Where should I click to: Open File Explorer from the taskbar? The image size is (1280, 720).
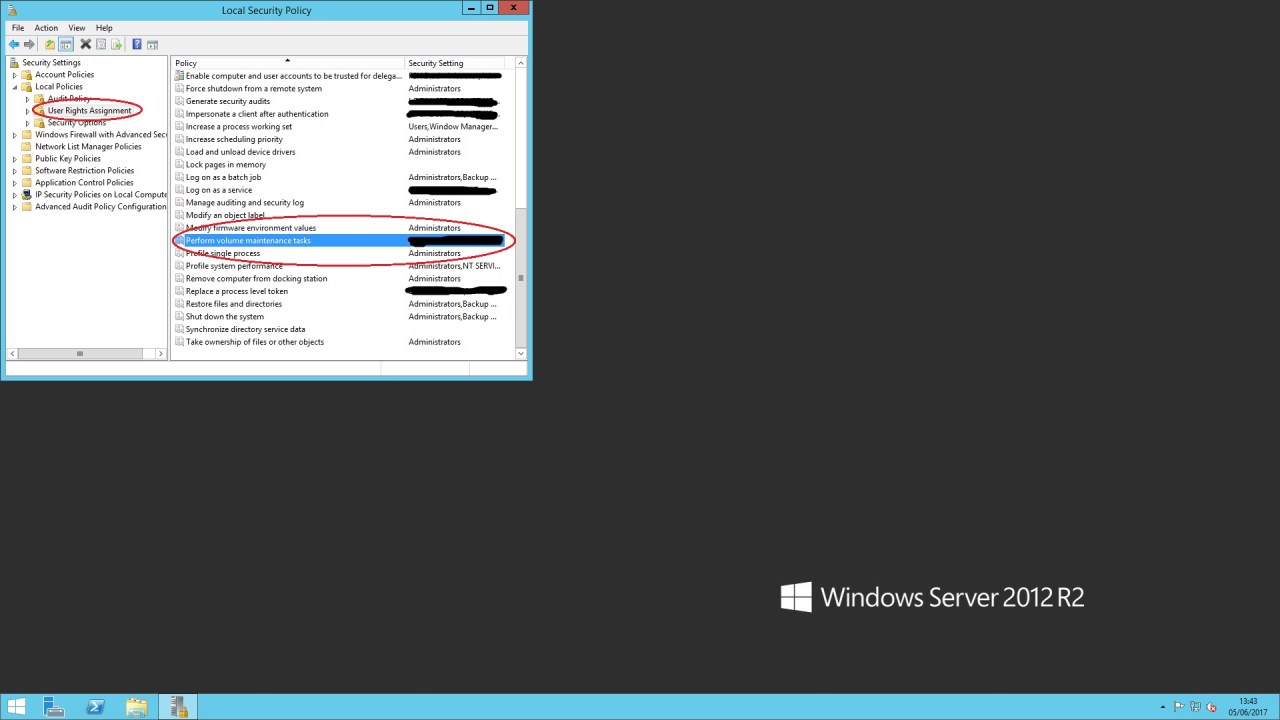[x=137, y=707]
